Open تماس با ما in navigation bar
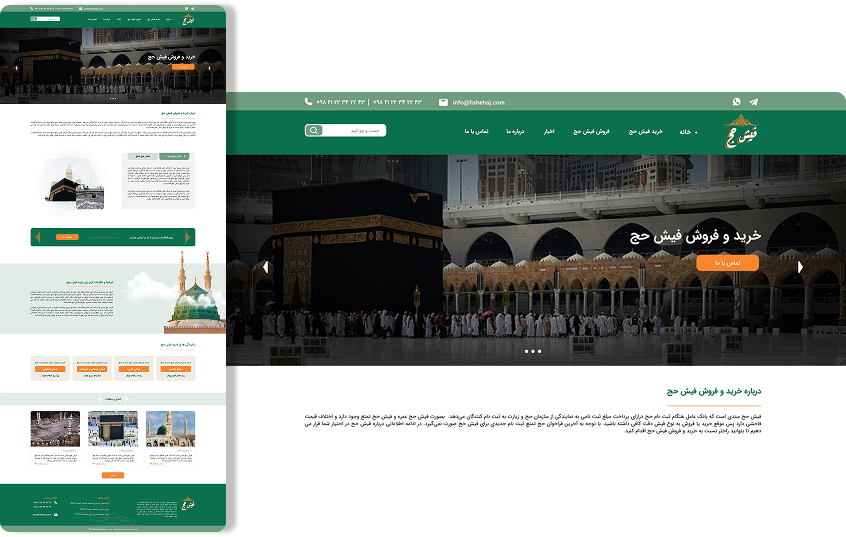Image resolution: width=846 pixels, height=537 pixels. coord(475,132)
